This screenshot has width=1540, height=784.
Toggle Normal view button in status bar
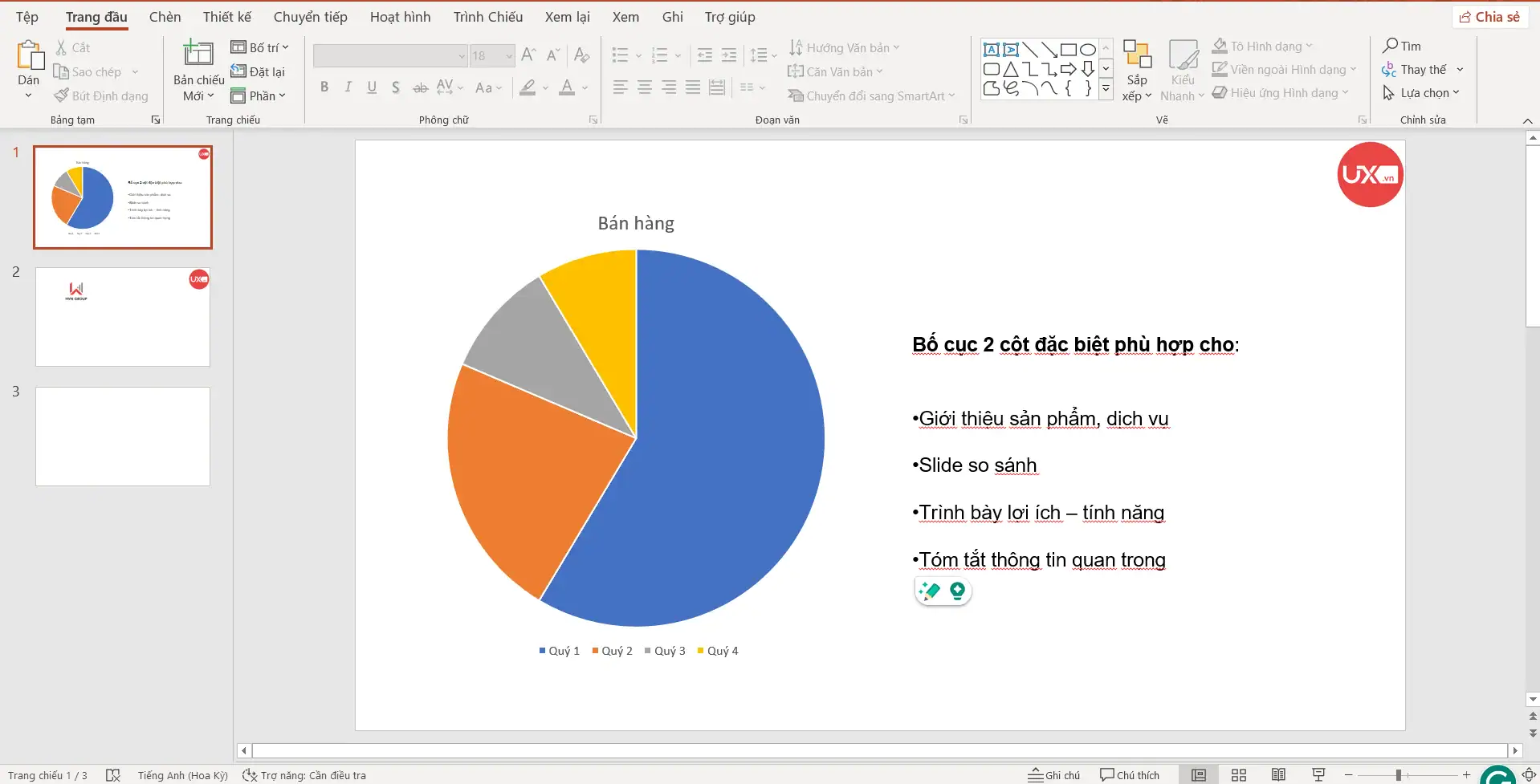(x=1199, y=774)
